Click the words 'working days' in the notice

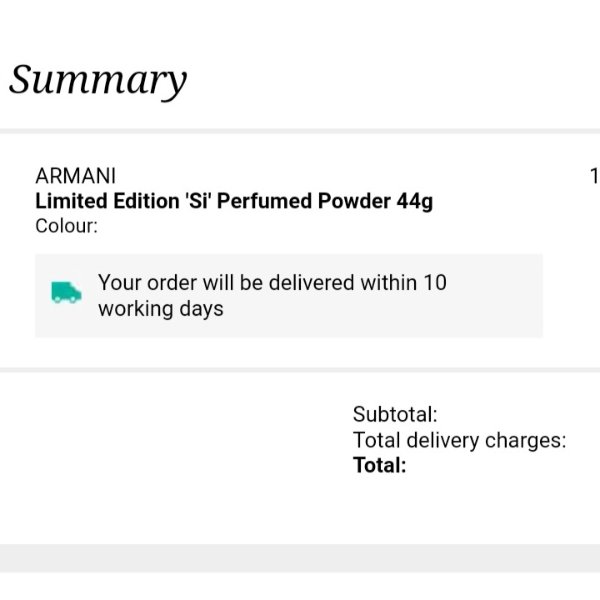click(161, 309)
